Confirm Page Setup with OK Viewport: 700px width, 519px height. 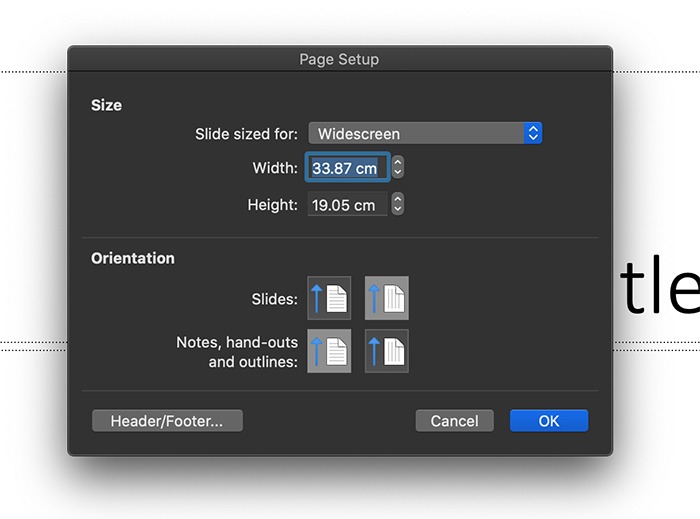(x=549, y=421)
